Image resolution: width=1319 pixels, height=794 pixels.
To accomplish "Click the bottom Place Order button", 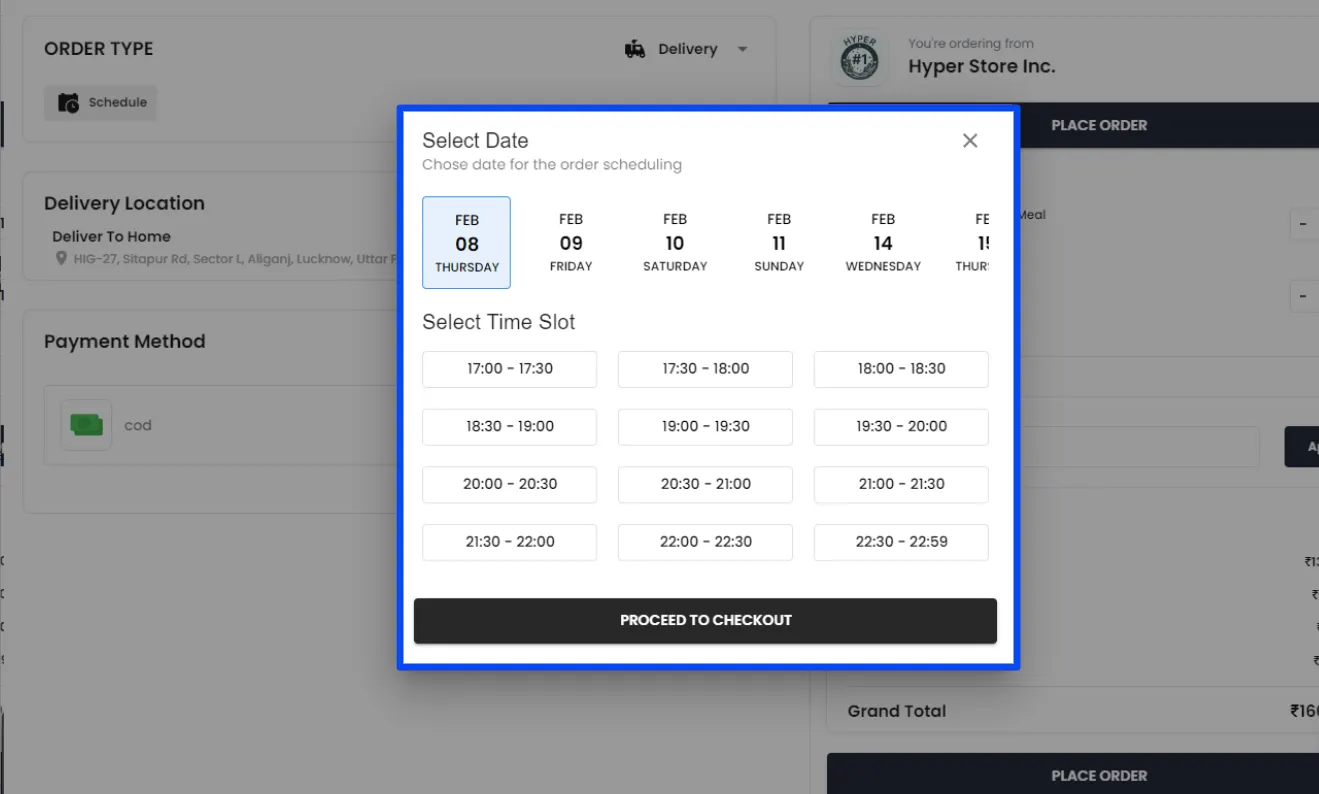I will point(1098,775).
